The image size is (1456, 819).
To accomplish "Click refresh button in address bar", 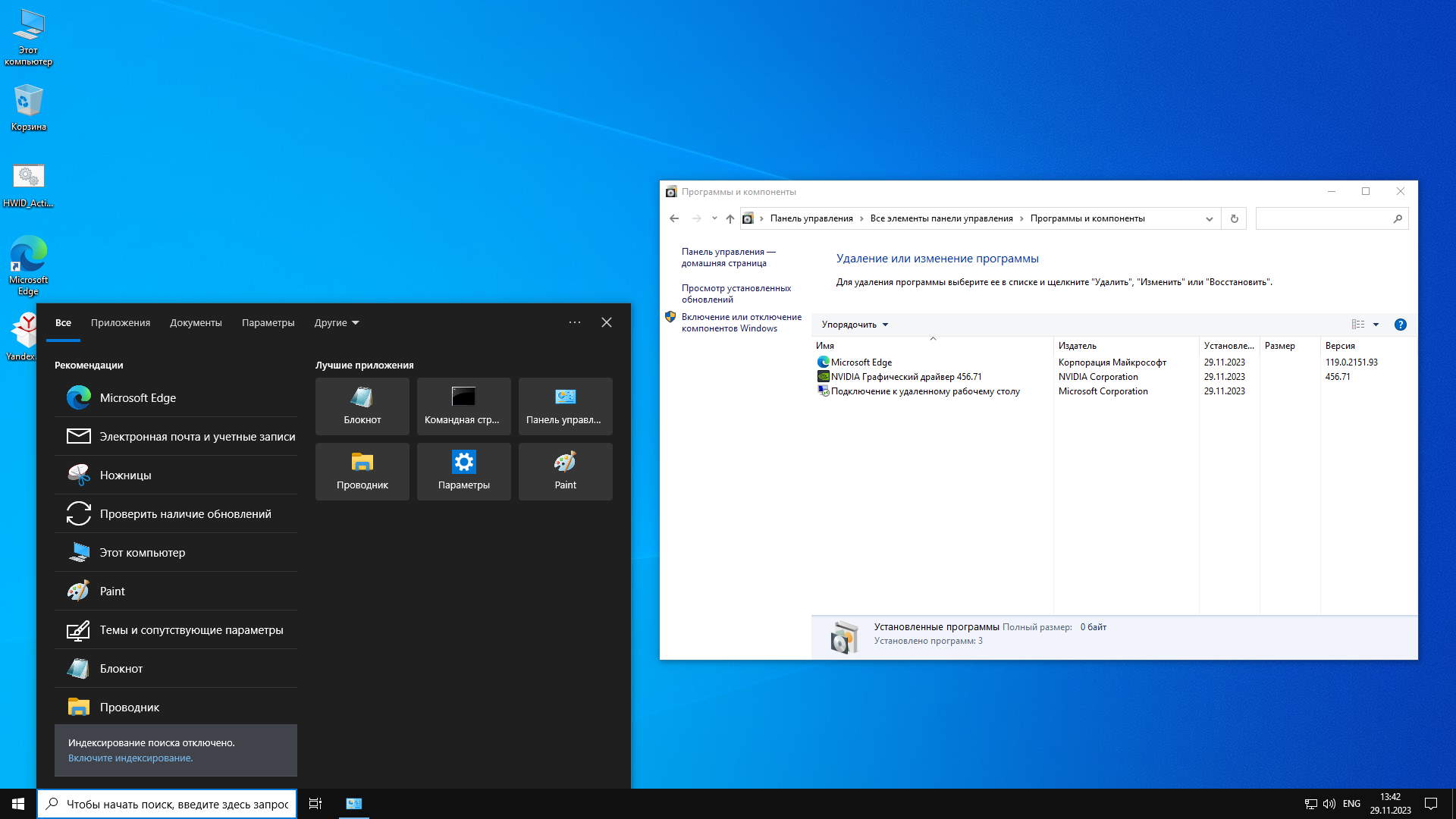I will click(1234, 218).
